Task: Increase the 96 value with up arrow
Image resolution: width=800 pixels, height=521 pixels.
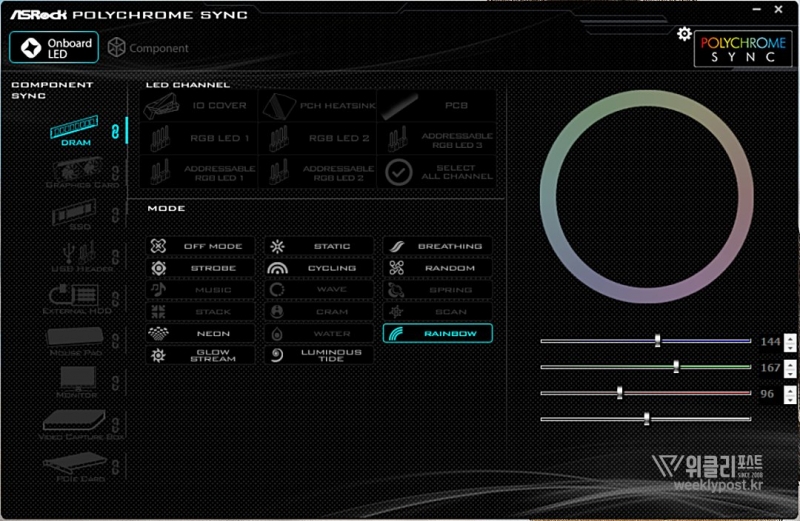Action: pyautogui.click(x=791, y=389)
